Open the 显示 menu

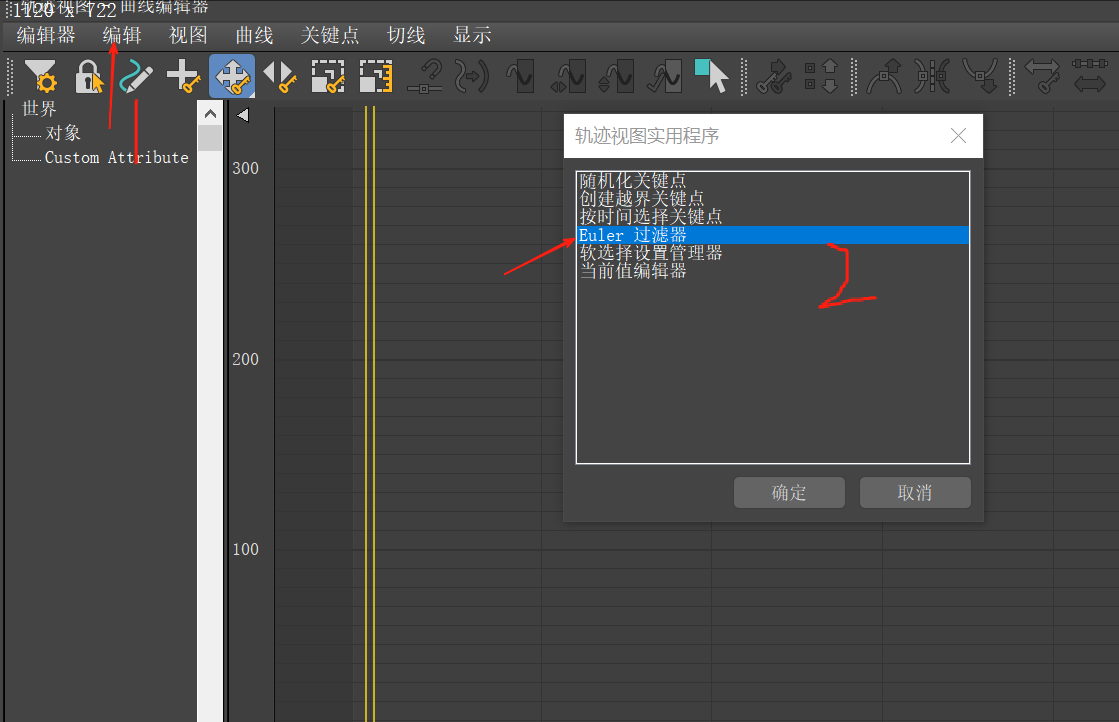pyautogui.click(x=472, y=35)
